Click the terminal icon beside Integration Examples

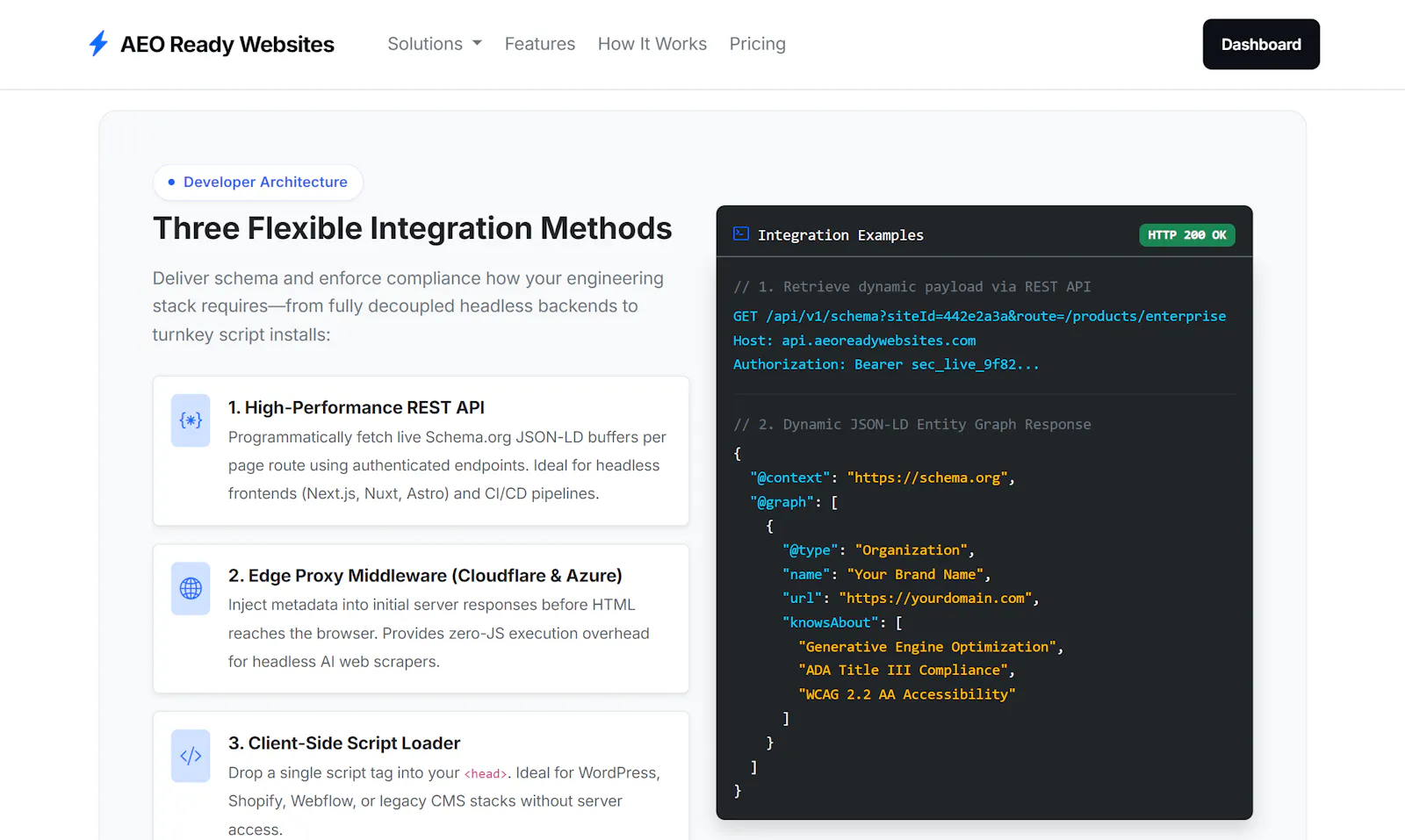741,233
